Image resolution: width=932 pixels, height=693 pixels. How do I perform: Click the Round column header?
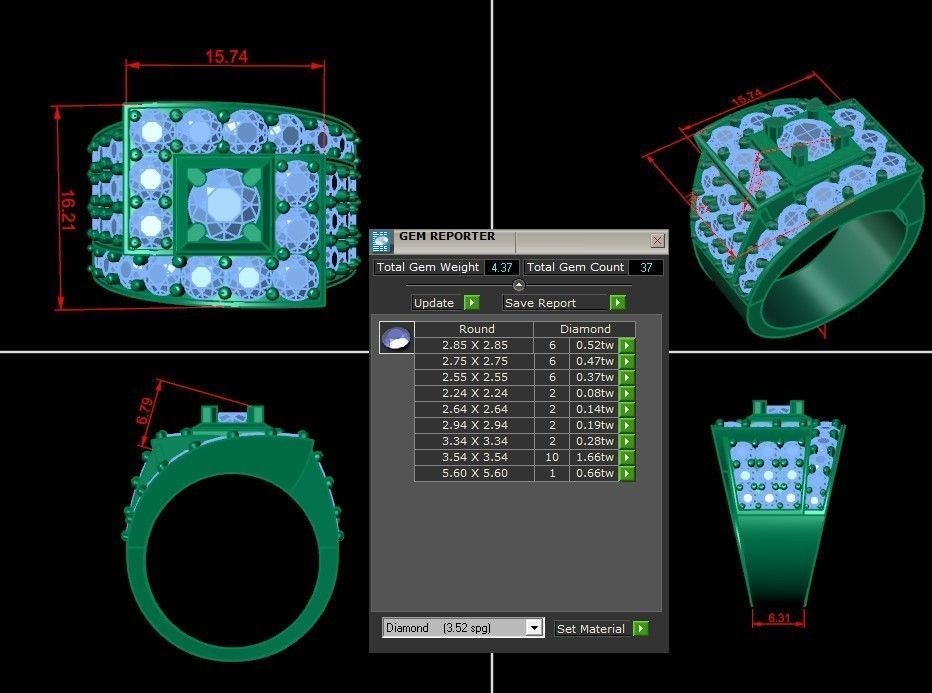[474, 329]
